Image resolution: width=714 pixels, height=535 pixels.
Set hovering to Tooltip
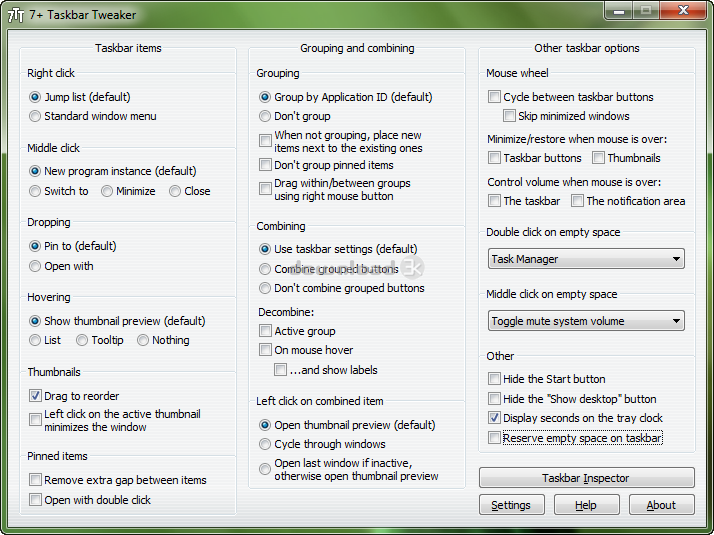pyautogui.click(x=82, y=340)
